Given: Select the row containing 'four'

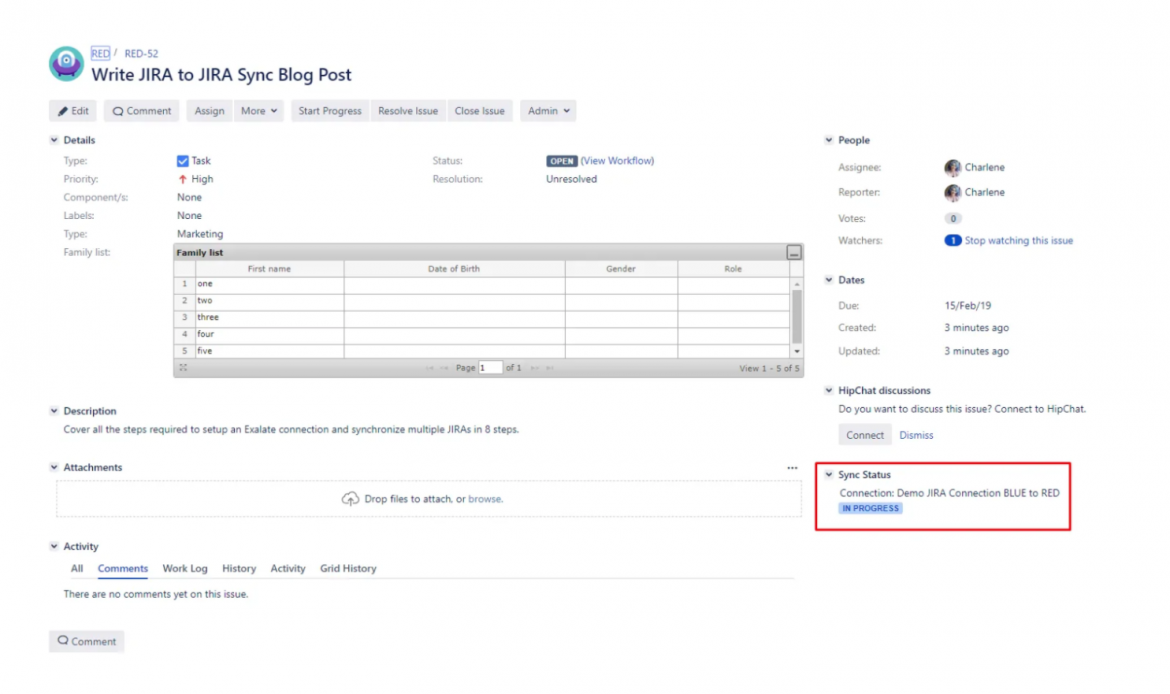Looking at the screenshot, I should pyautogui.click(x=482, y=334).
